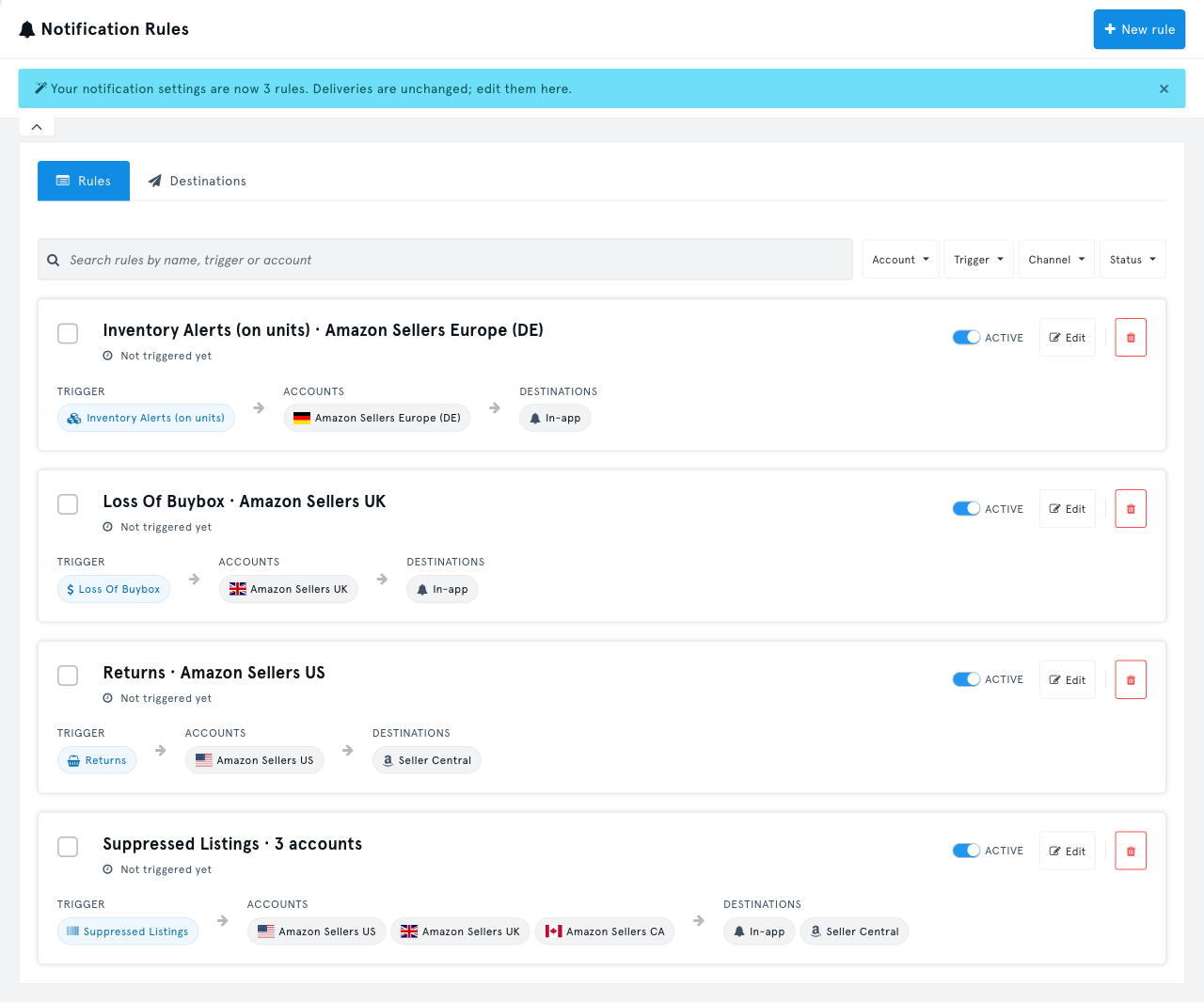Edit the Inventory Alerts rule
1204x1003 pixels.
point(1068,338)
